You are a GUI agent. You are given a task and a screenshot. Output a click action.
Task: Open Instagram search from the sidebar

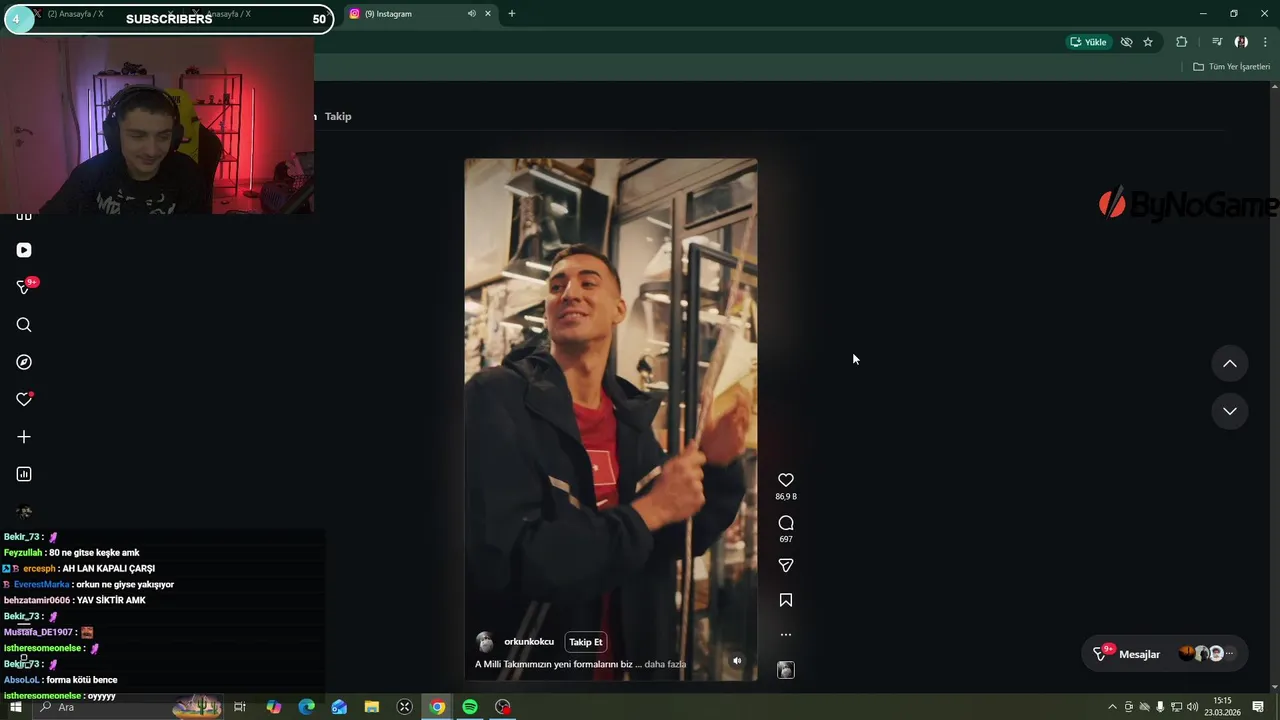pos(24,325)
